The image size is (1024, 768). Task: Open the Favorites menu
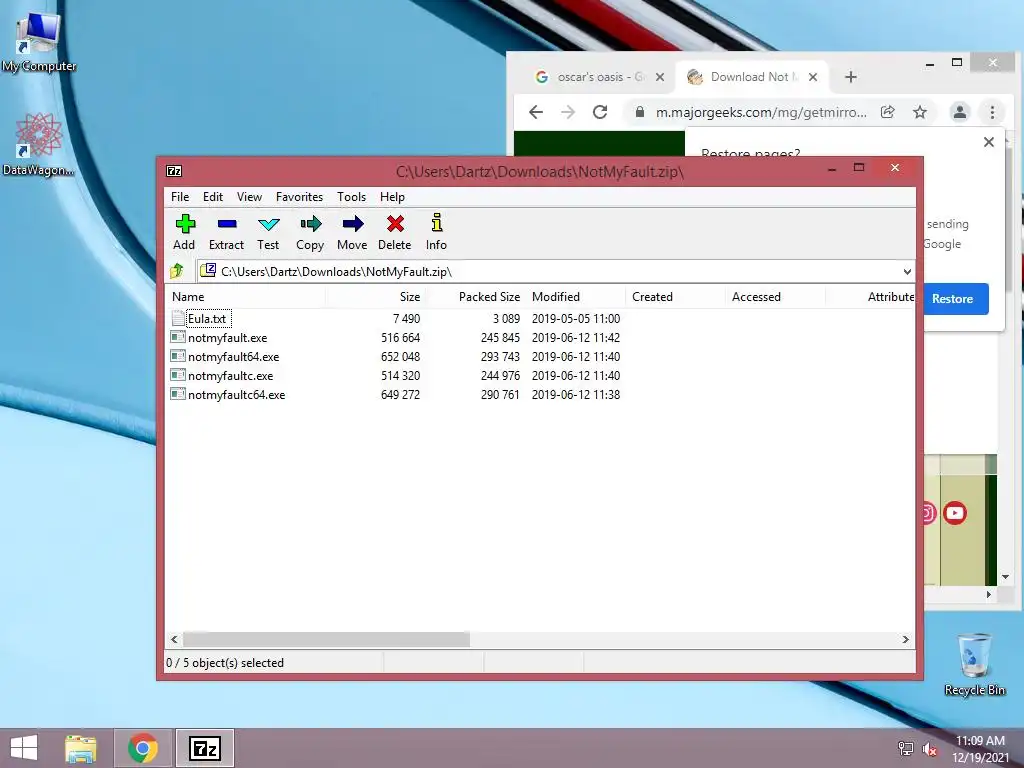(299, 197)
